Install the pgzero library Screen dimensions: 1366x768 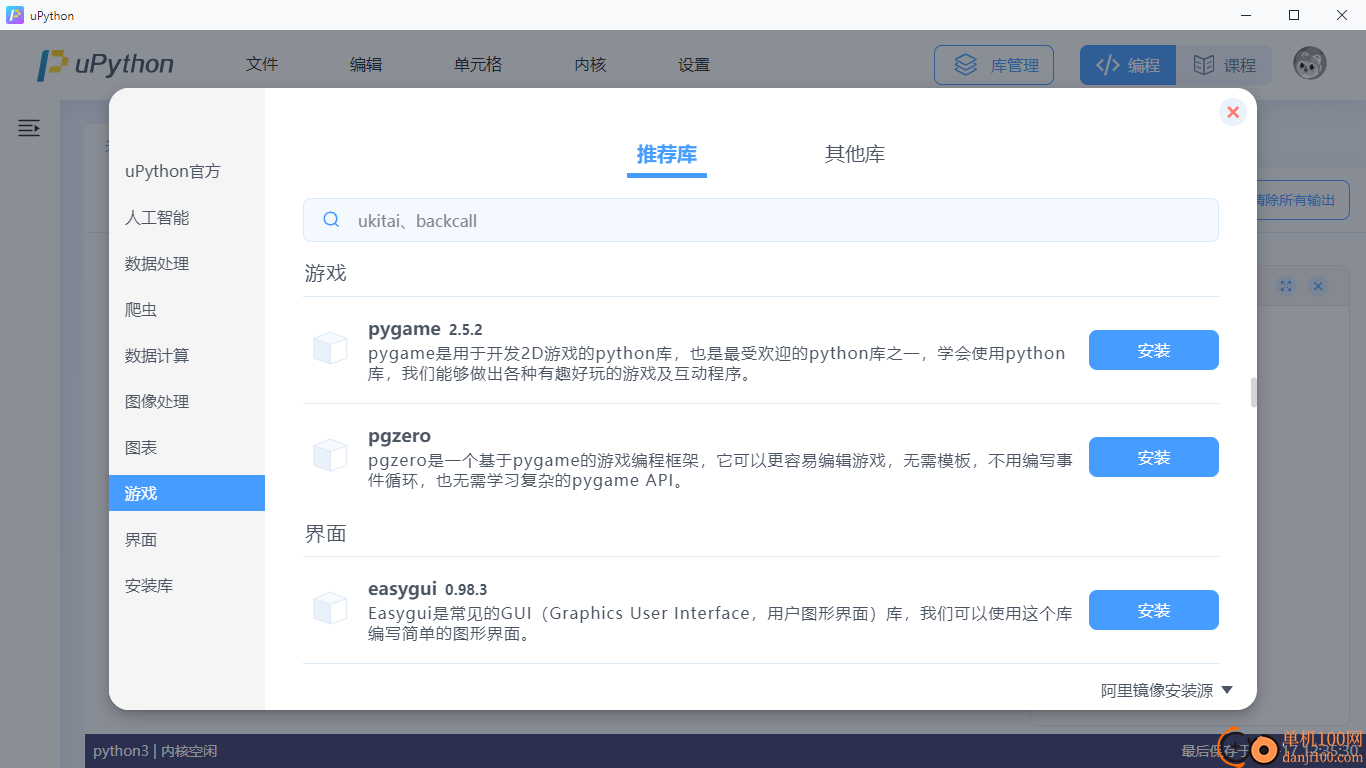tap(1154, 457)
